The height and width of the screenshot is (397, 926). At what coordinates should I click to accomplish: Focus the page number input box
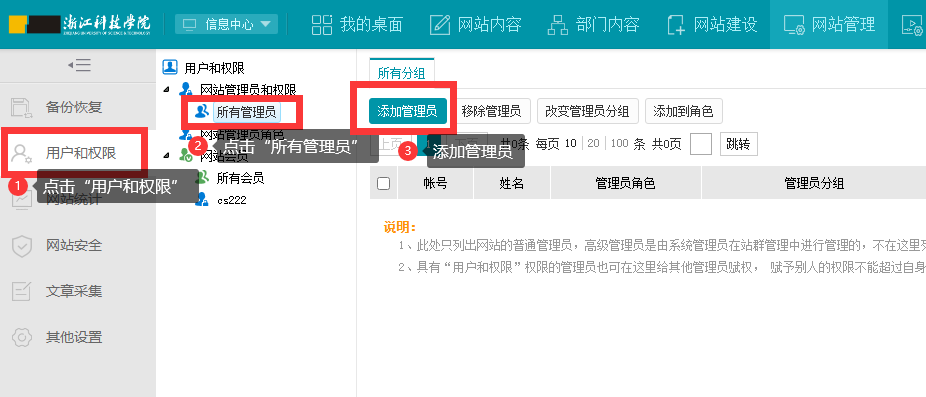pyautogui.click(x=701, y=144)
